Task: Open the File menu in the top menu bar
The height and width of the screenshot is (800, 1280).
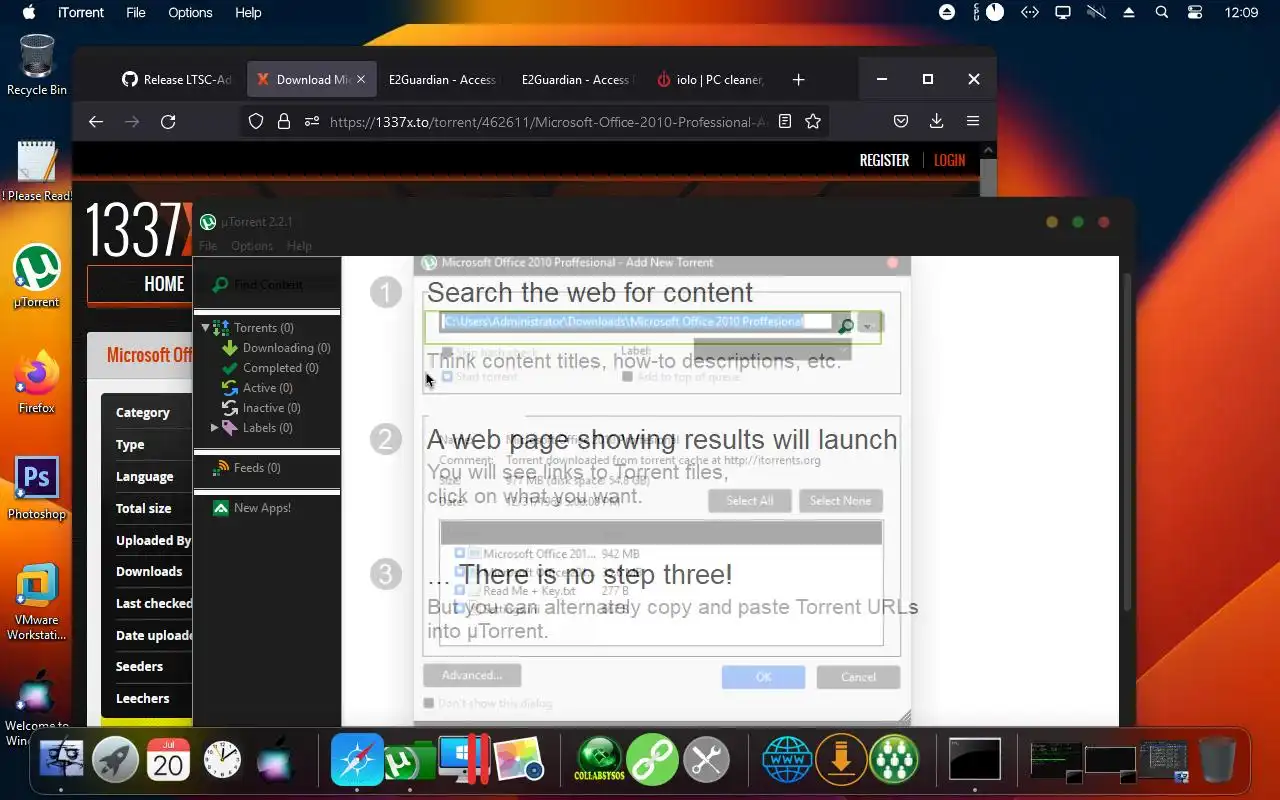Action: 136,12
